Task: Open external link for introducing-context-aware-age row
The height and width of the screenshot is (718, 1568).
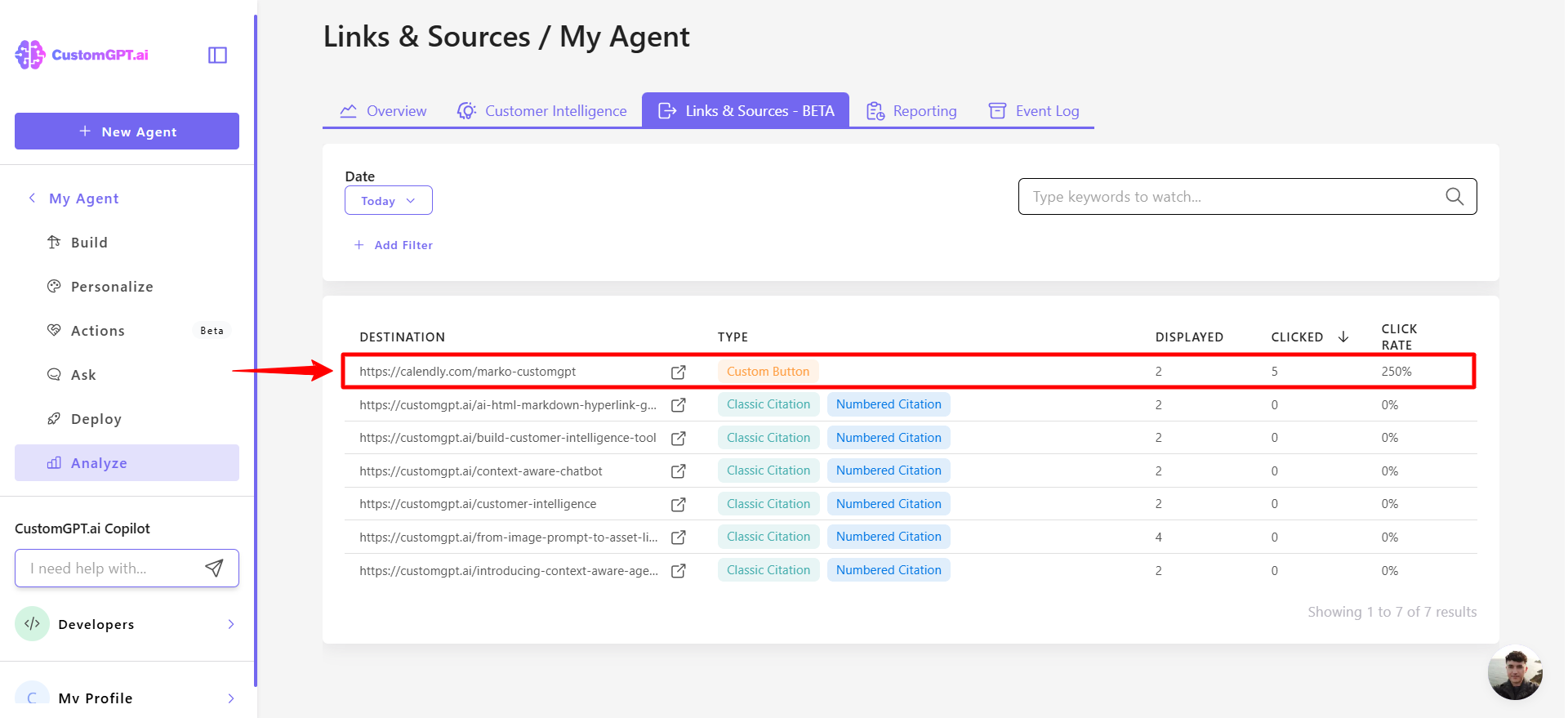Action: tap(678, 571)
